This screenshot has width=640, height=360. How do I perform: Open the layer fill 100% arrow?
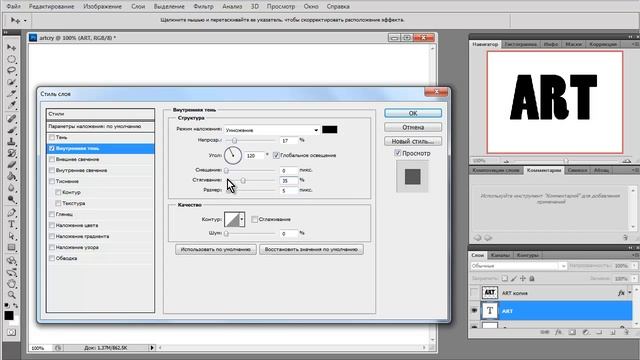point(634,278)
